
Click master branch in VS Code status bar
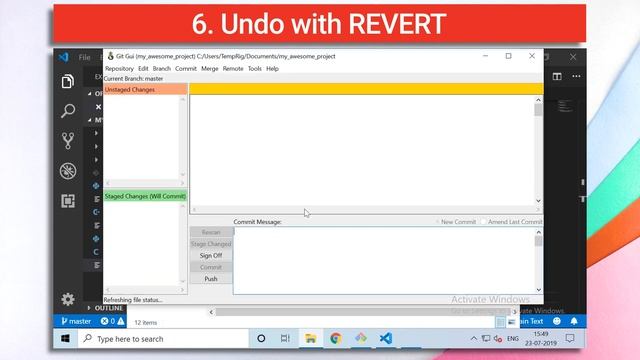click(x=76, y=321)
